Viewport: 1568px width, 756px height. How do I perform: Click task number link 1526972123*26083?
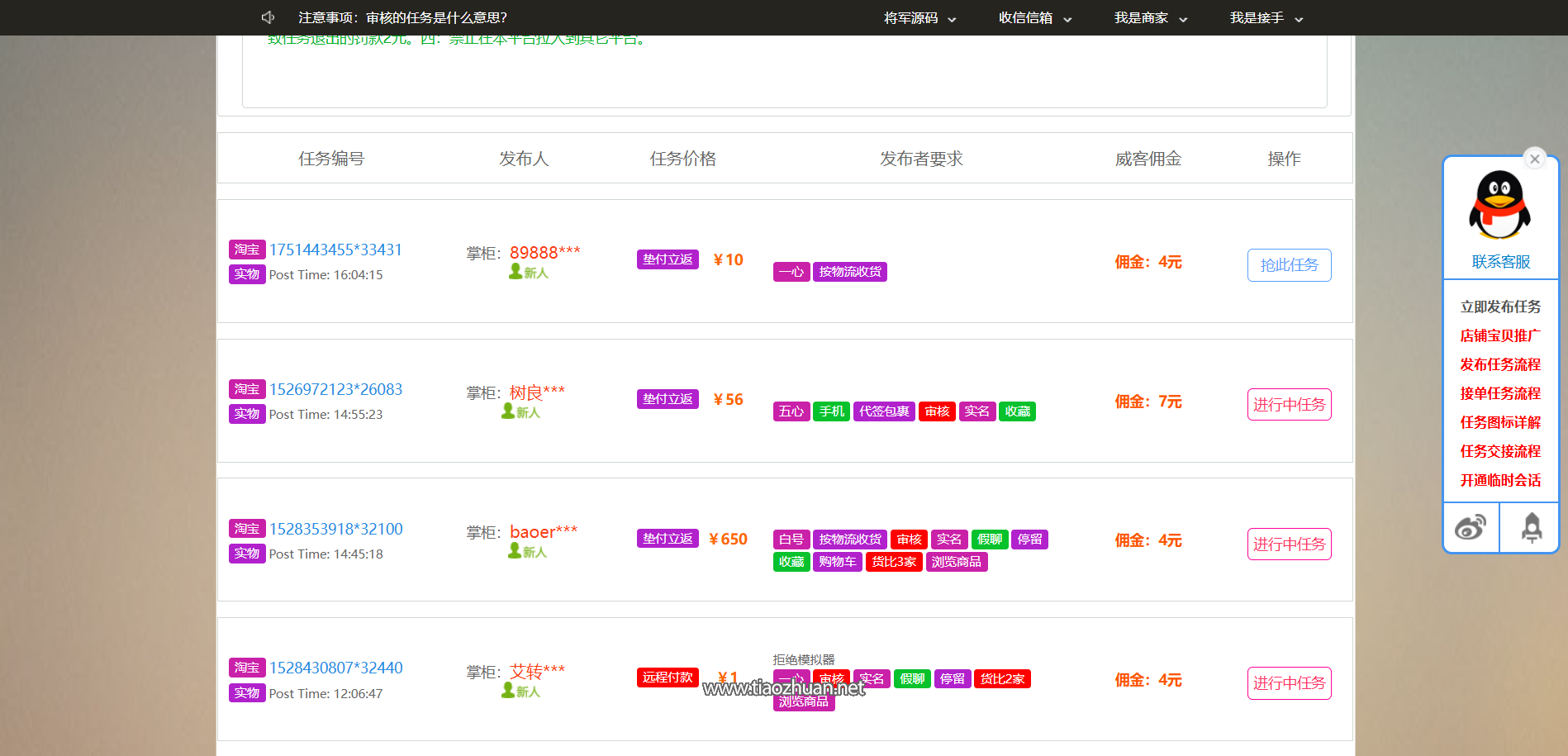point(335,388)
